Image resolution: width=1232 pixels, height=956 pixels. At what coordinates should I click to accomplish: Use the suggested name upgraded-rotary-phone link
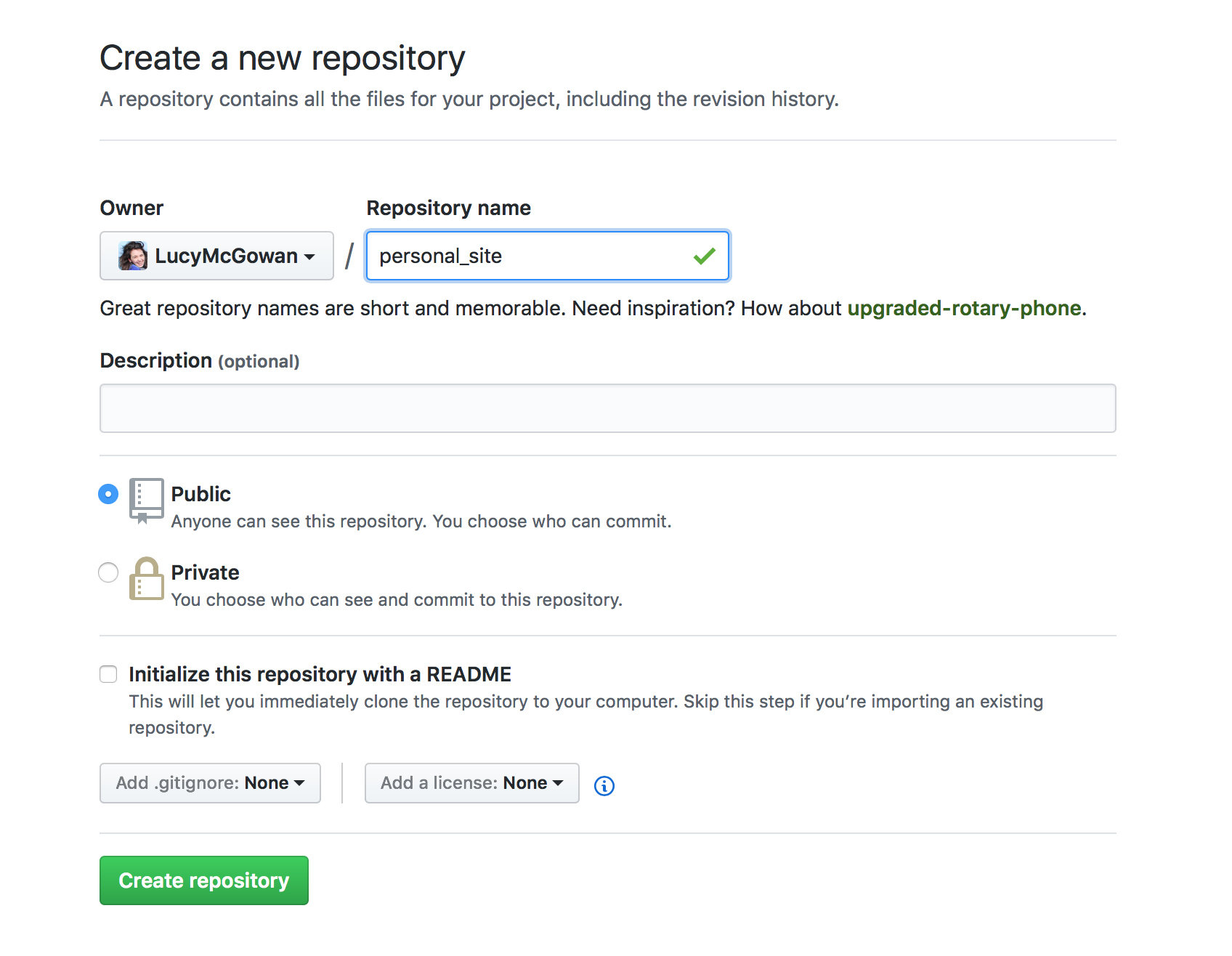(964, 308)
